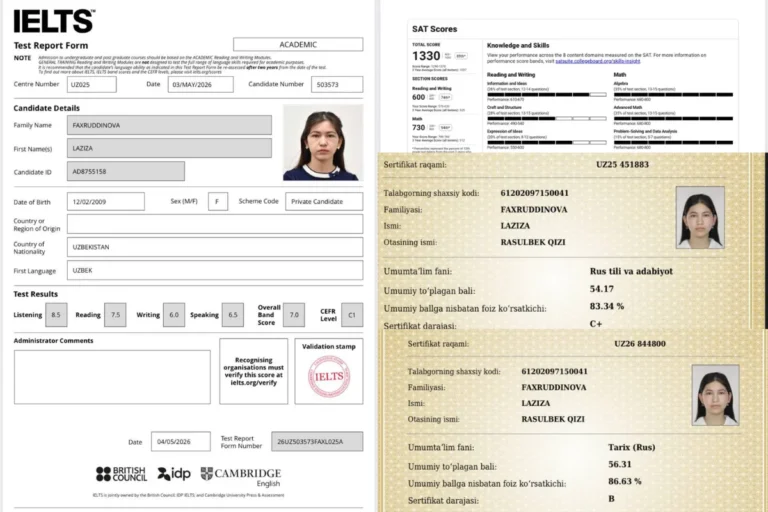The height and width of the screenshot is (512, 768).
Task: Click the Overall Band Score box 7.0
Action: [x=294, y=315]
